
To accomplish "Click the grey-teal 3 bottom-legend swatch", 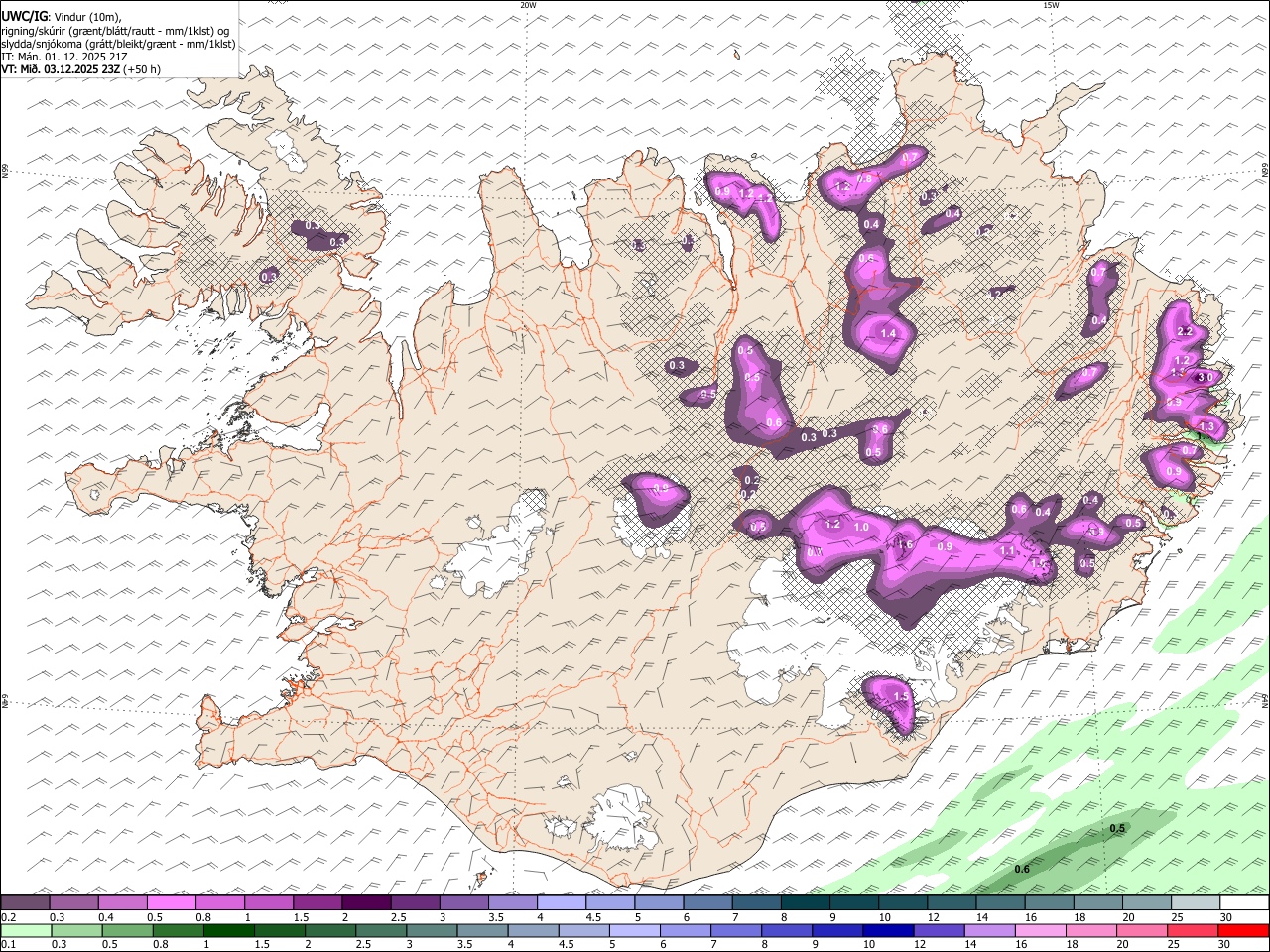I will pyautogui.click(x=432, y=931).
